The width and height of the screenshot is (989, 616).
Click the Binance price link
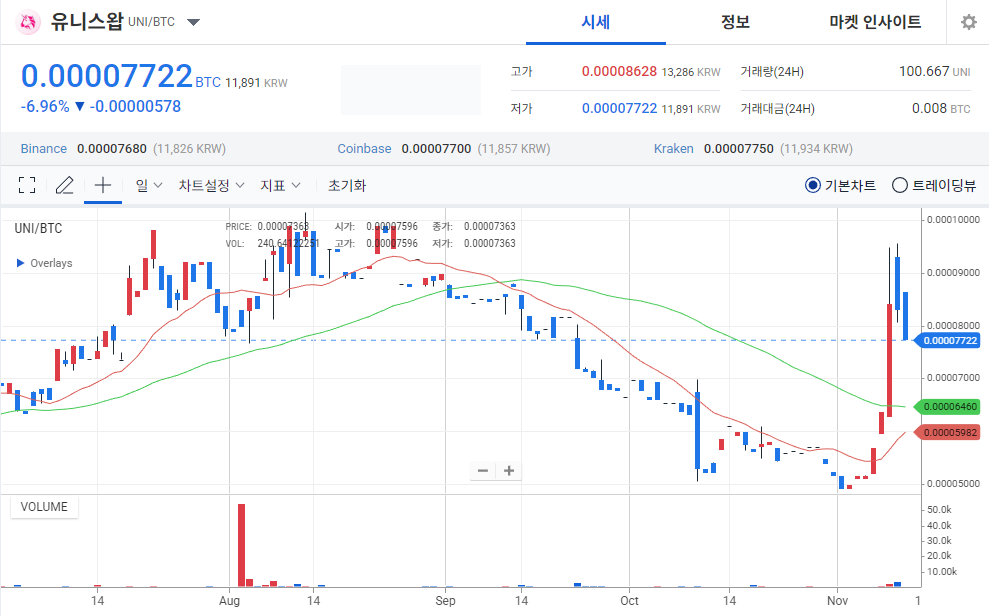coord(44,147)
